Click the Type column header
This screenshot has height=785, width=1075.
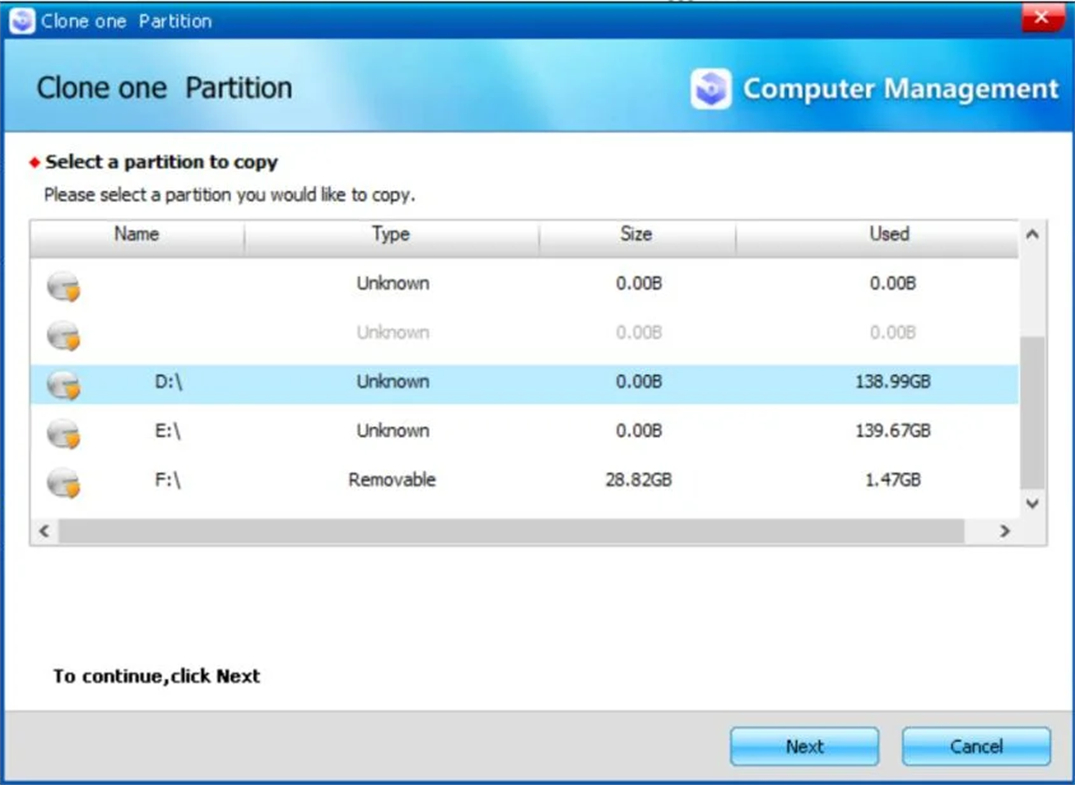click(391, 234)
